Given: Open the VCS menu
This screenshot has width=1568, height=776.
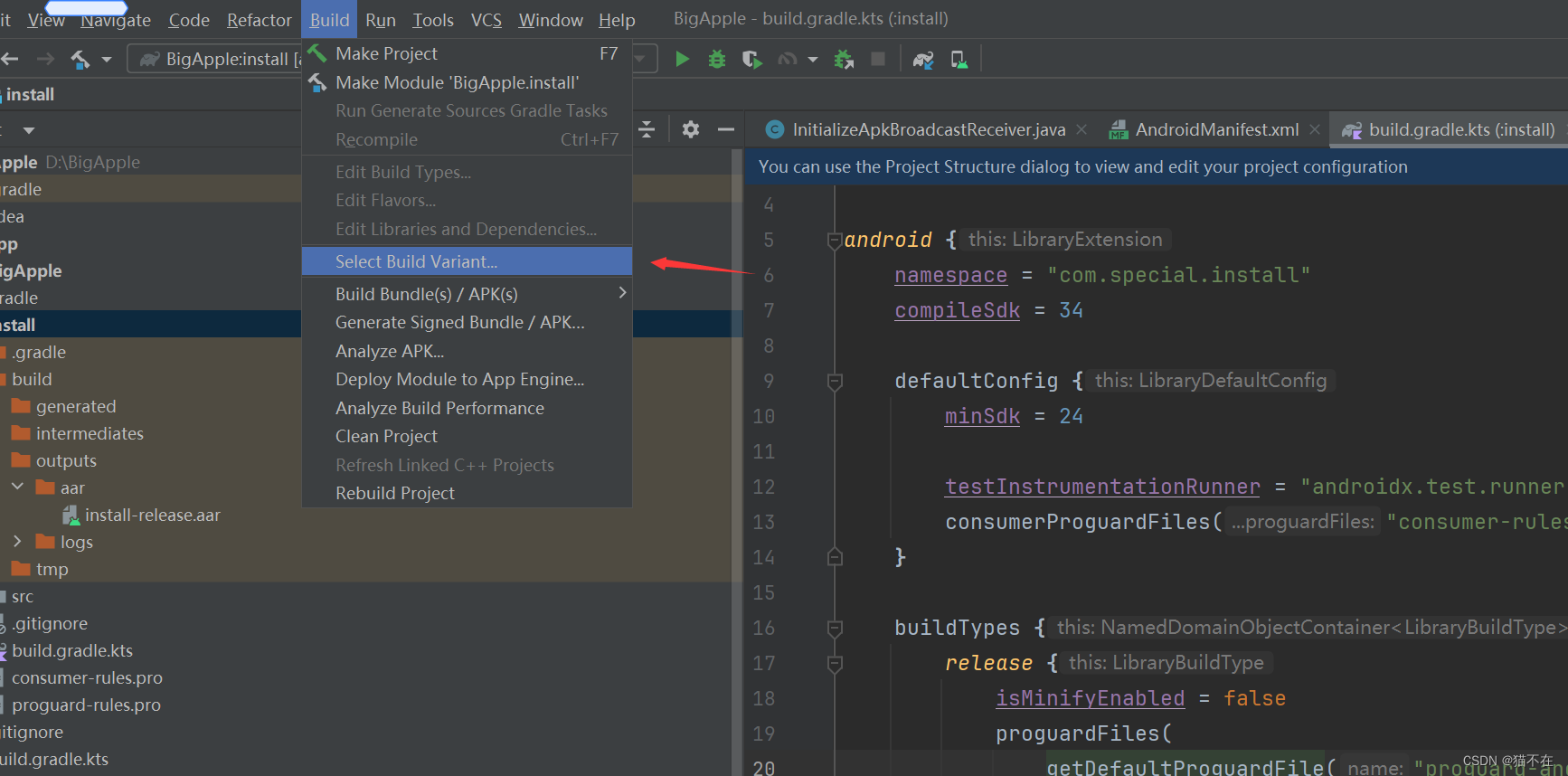Looking at the screenshot, I should tap(486, 20).
